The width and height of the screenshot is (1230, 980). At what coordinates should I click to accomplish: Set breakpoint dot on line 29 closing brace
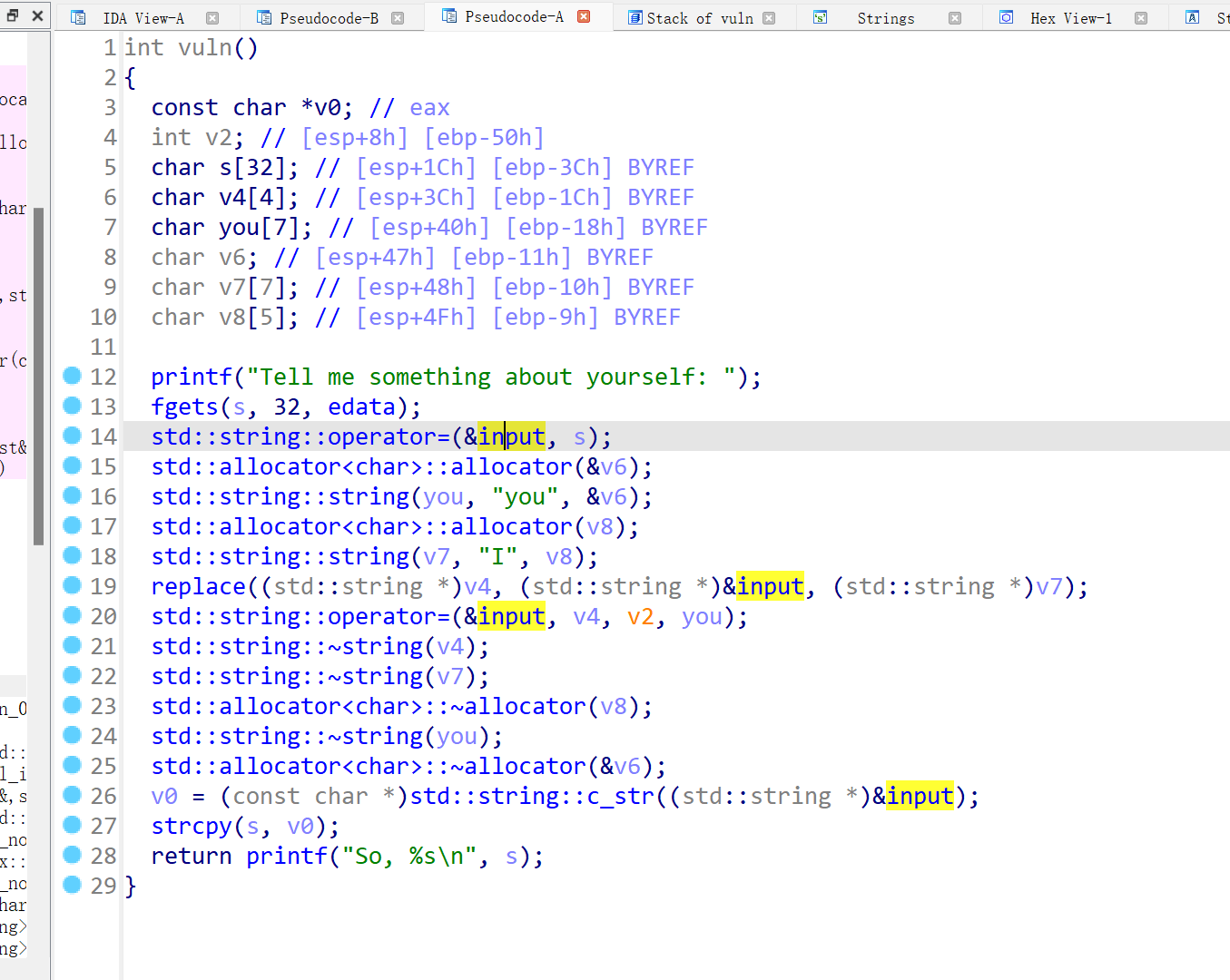pos(73,885)
